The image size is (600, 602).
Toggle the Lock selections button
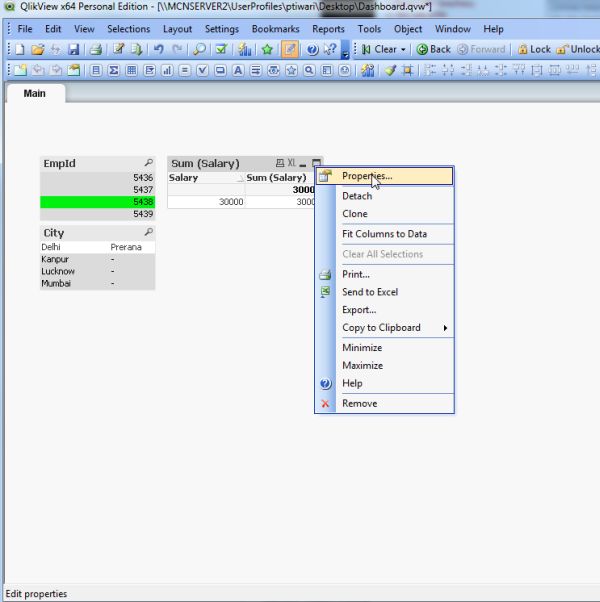click(534, 49)
